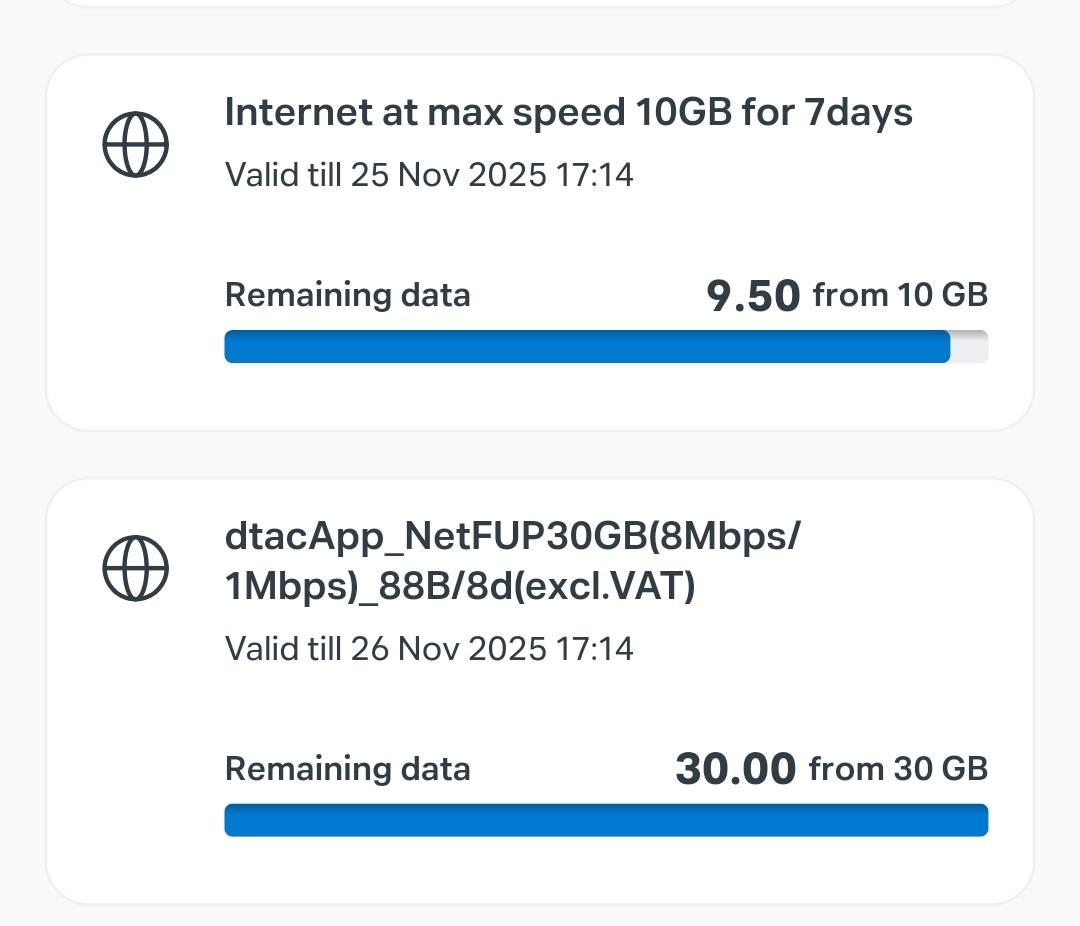The image size is (1080, 926).
Task: Open the dtacApp_NetFUP30GB package title
Action: point(512,537)
